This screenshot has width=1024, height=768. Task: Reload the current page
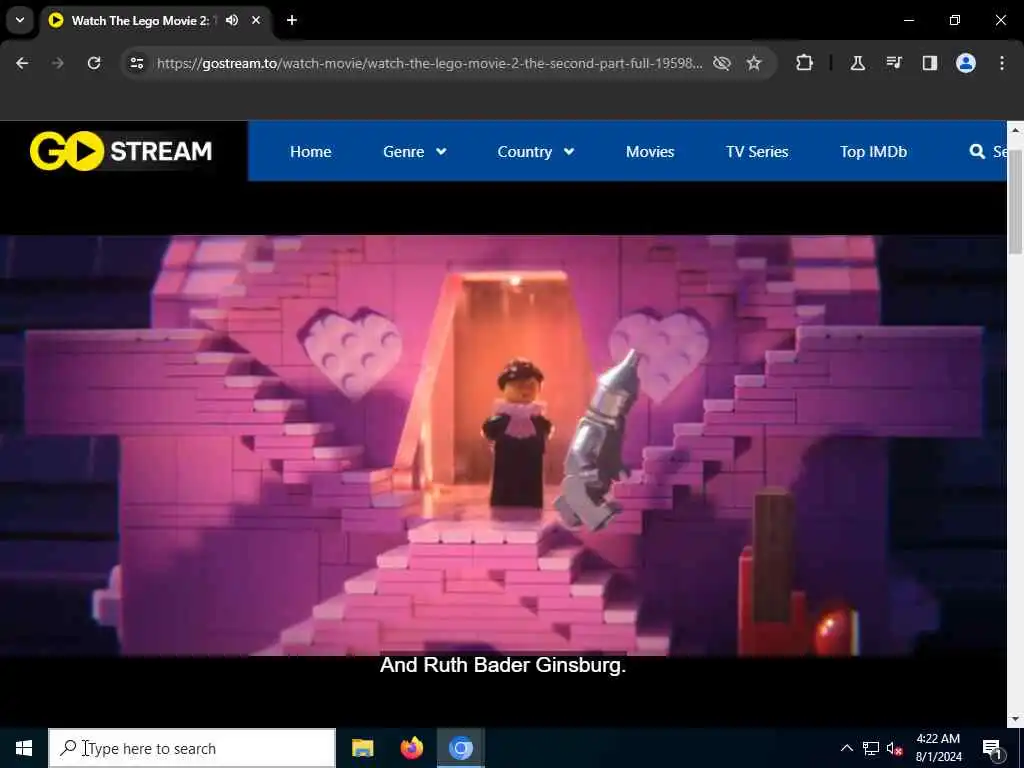tap(94, 63)
